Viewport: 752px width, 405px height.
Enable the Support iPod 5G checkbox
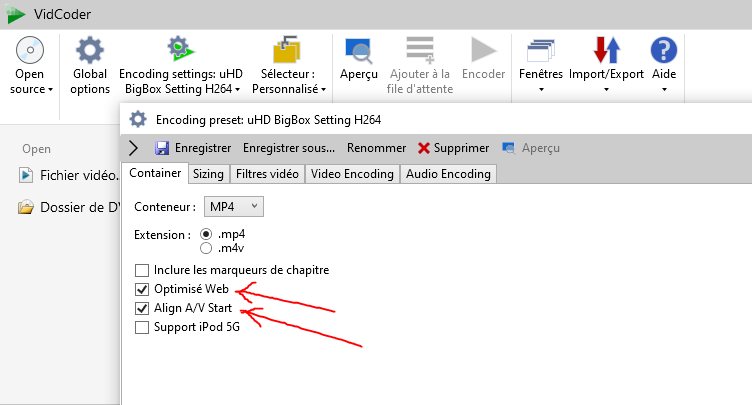coord(142,327)
